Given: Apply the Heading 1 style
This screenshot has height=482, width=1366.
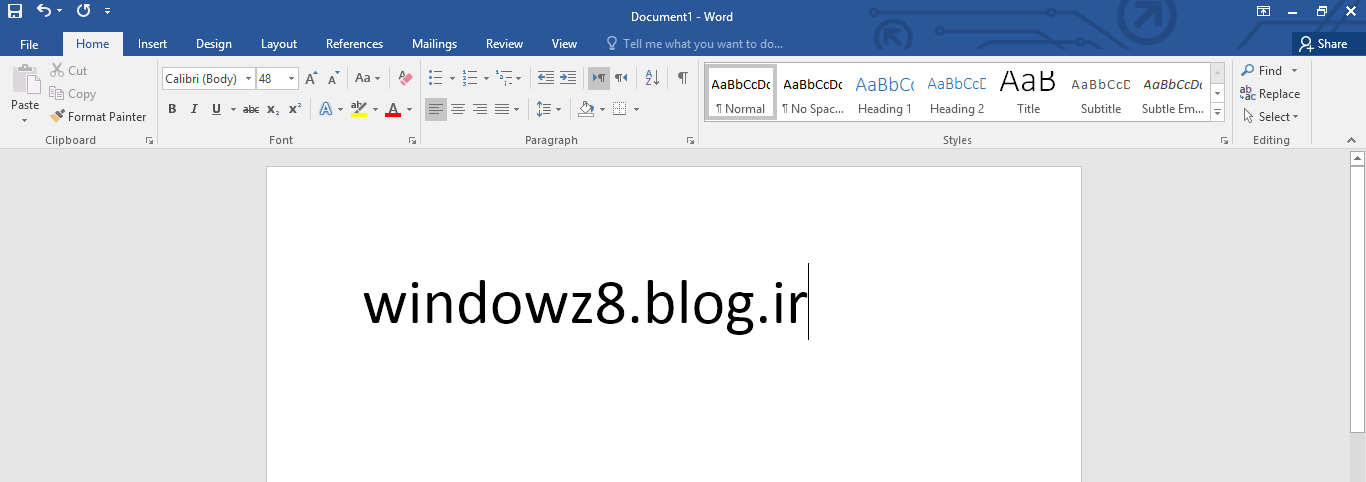Looking at the screenshot, I should [x=885, y=93].
